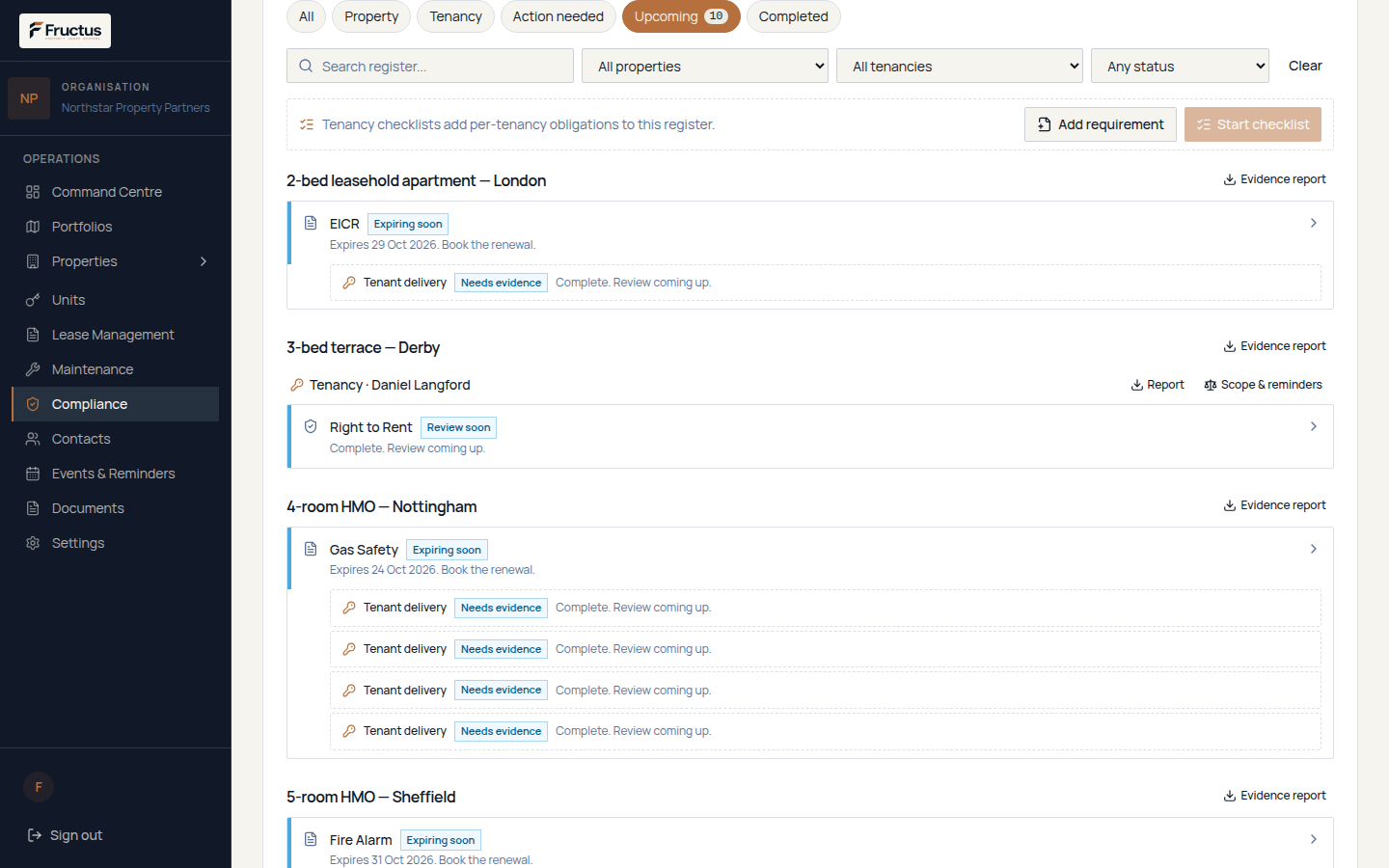Click the Contacts people icon
Viewport: 1389px width, 868px height.
coord(33,439)
